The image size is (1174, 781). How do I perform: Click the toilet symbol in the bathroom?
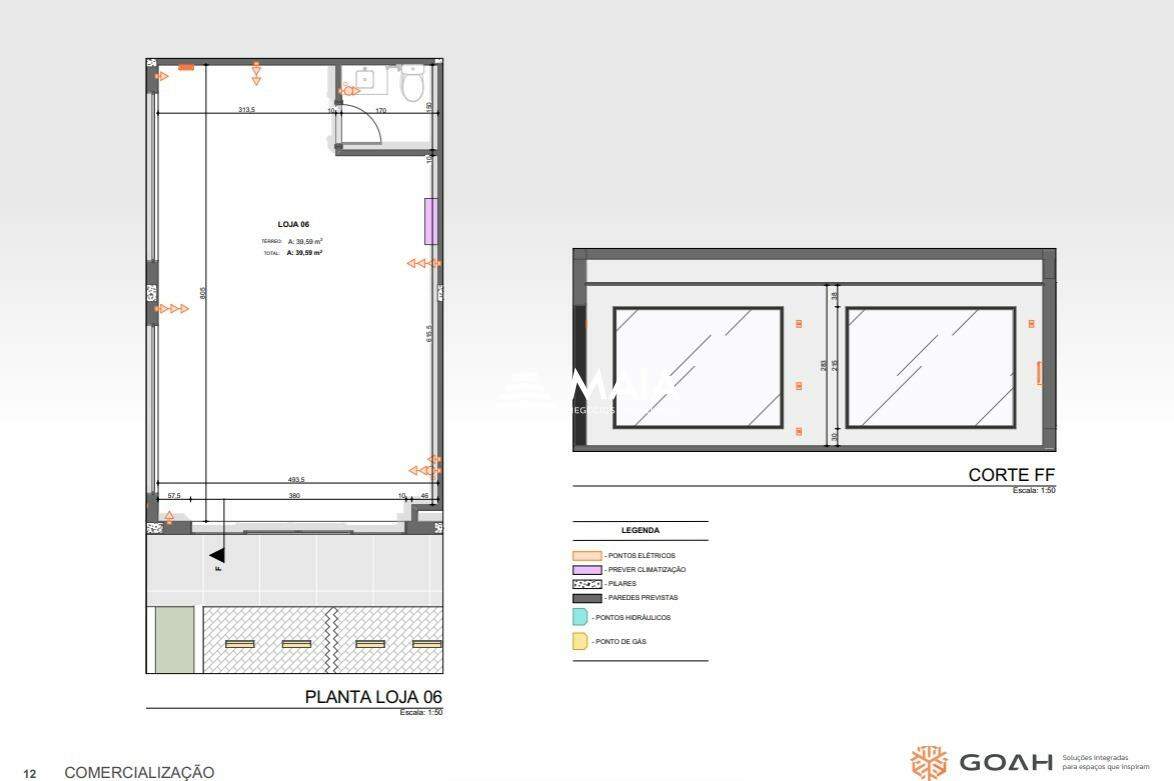coord(412,82)
